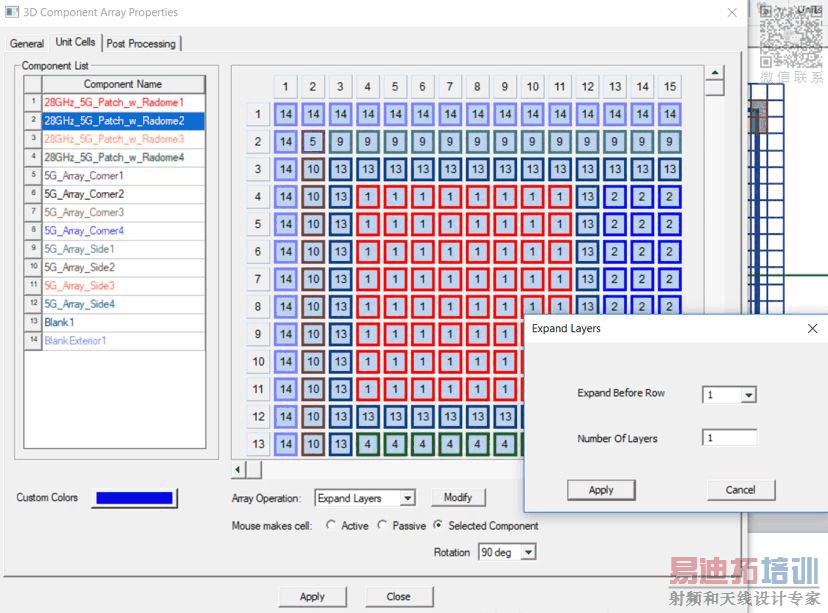Click the Modify button
Screen dimensions: 828x613
(458, 497)
